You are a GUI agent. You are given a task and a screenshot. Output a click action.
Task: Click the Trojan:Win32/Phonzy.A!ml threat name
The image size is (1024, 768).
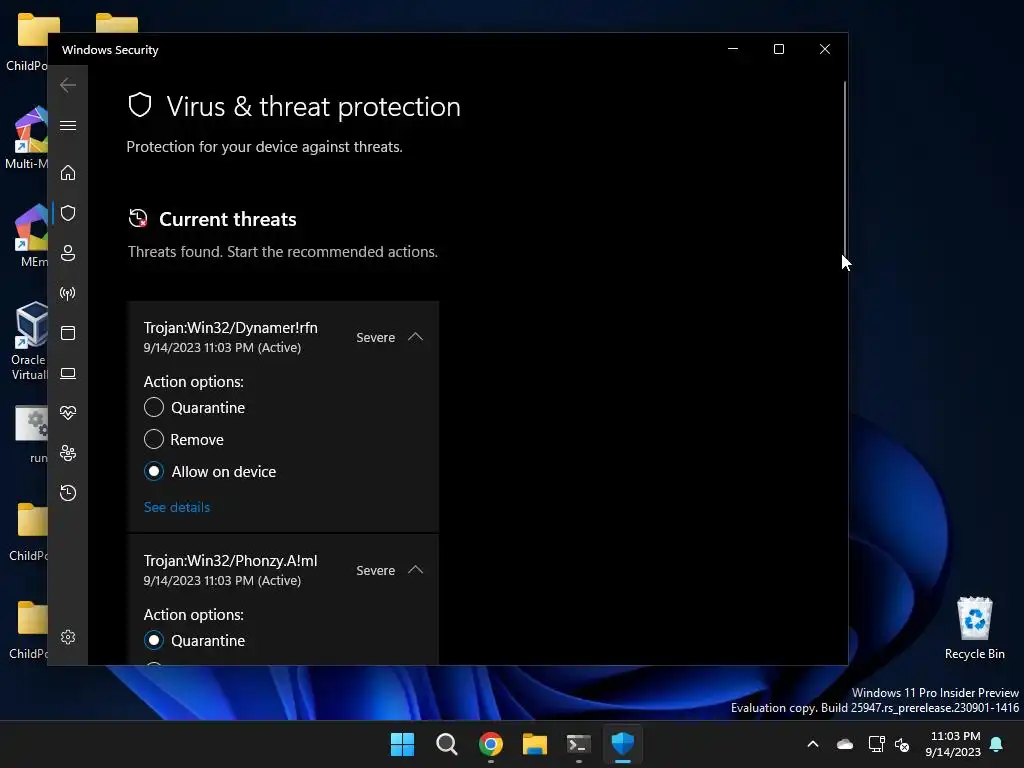point(231,561)
